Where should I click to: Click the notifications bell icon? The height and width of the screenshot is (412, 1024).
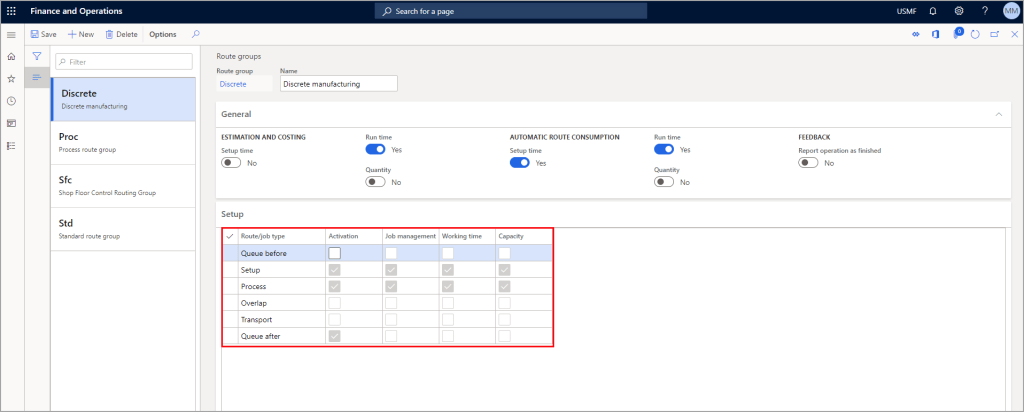point(932,11)
